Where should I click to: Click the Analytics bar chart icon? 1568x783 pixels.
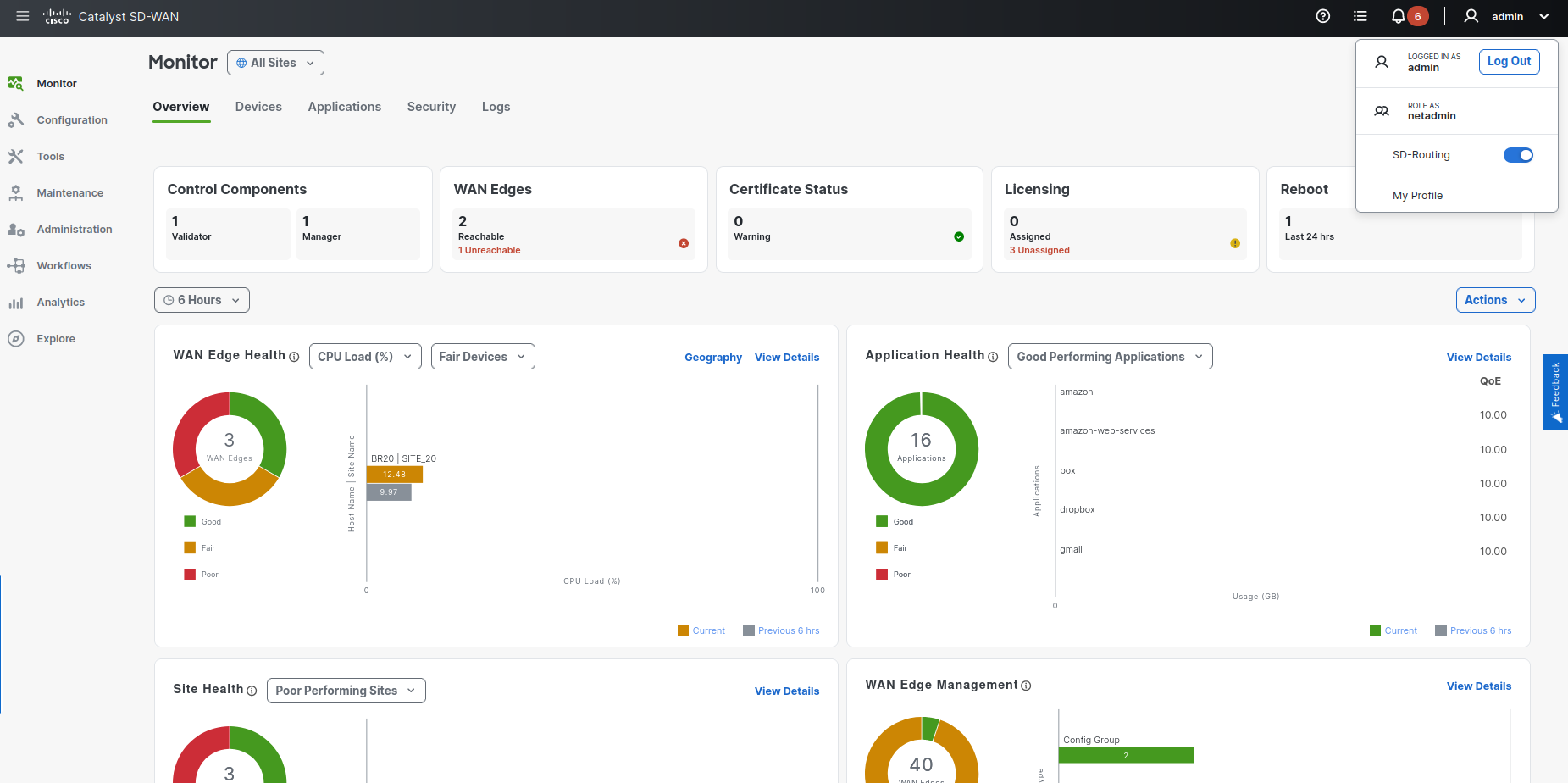[16, 303]
